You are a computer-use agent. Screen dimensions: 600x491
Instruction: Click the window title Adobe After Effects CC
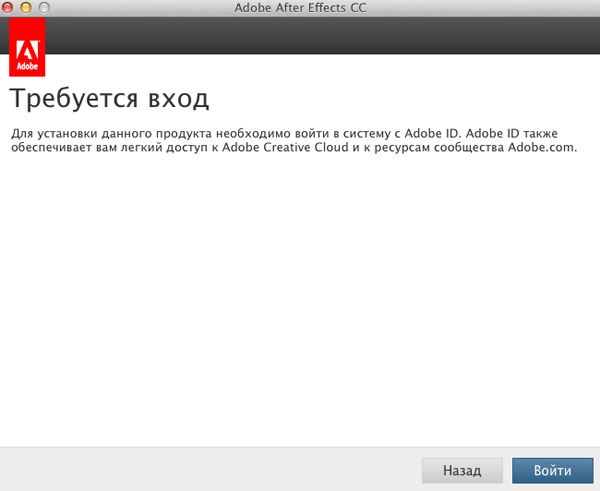[300, 8]
